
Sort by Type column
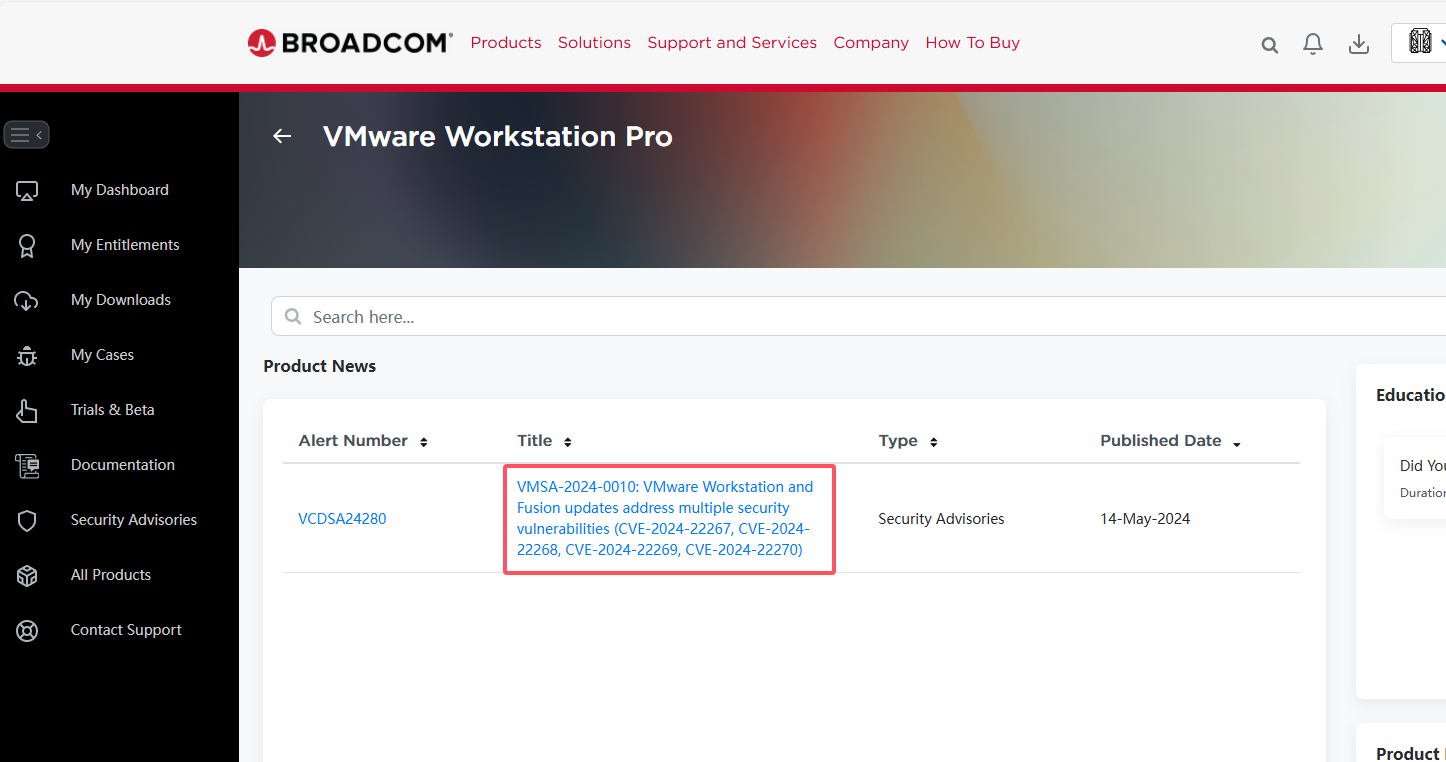(x=908, y=441)
